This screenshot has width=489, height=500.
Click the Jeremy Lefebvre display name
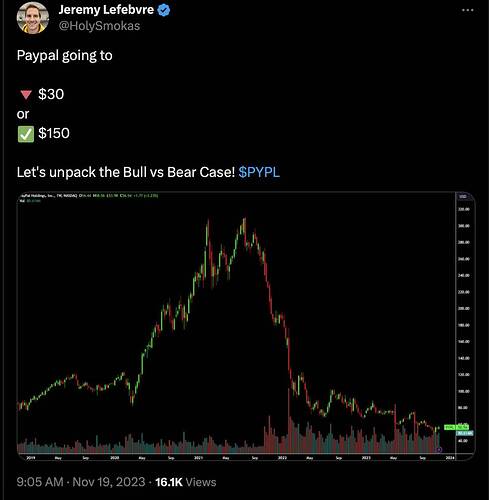[x=106, y=10]
